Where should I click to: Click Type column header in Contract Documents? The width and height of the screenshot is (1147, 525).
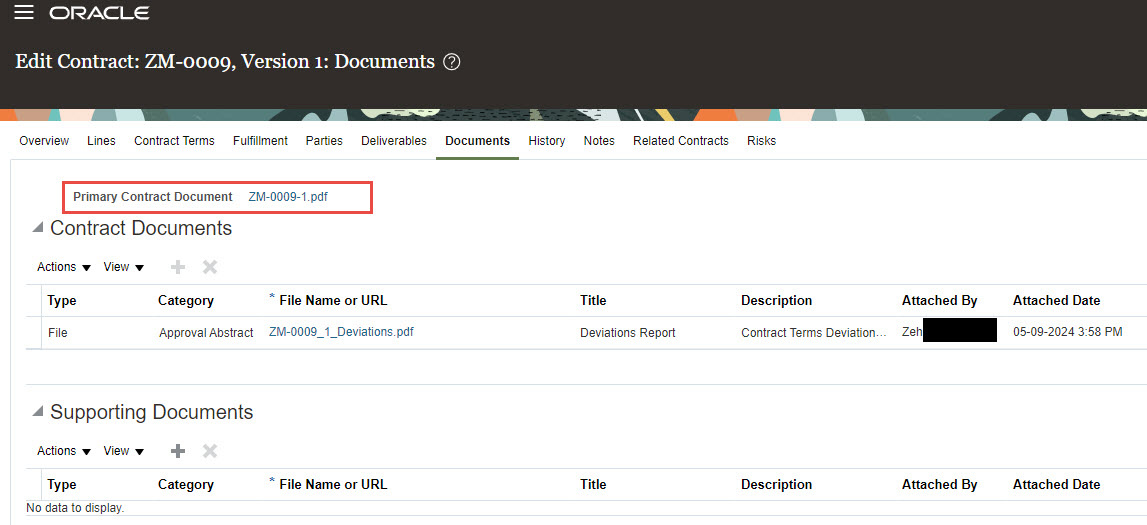[x=61, y=301]
